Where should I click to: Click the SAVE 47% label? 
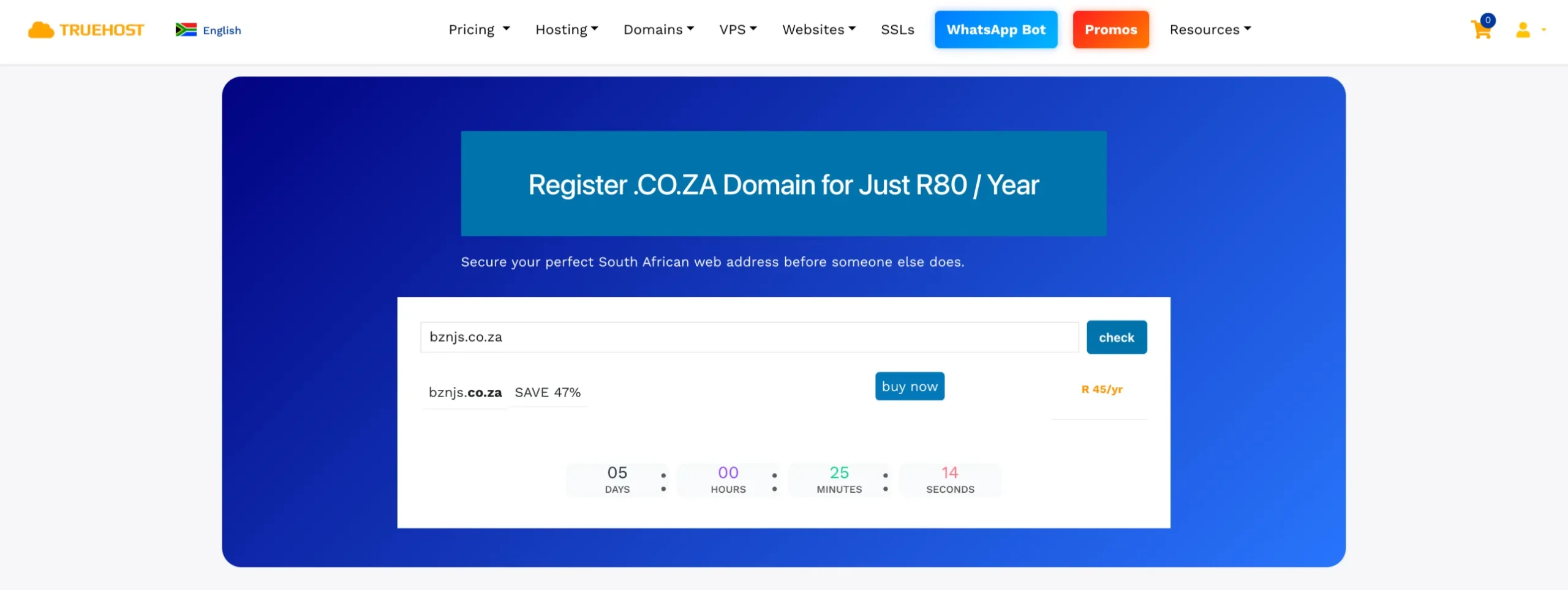[x=548, y=392]
